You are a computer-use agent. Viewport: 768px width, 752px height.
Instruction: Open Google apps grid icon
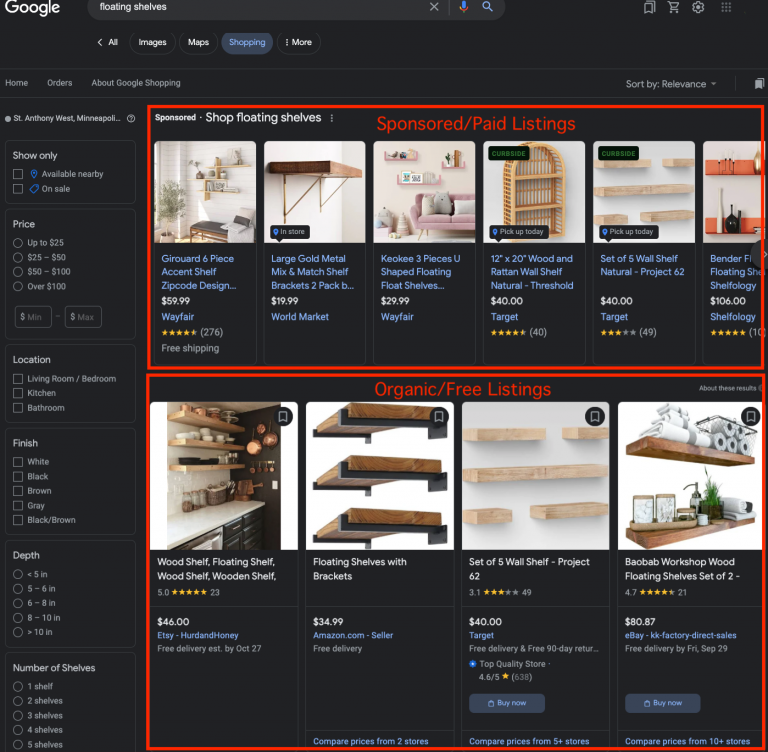pyautogui.click(x=726, y=7)
